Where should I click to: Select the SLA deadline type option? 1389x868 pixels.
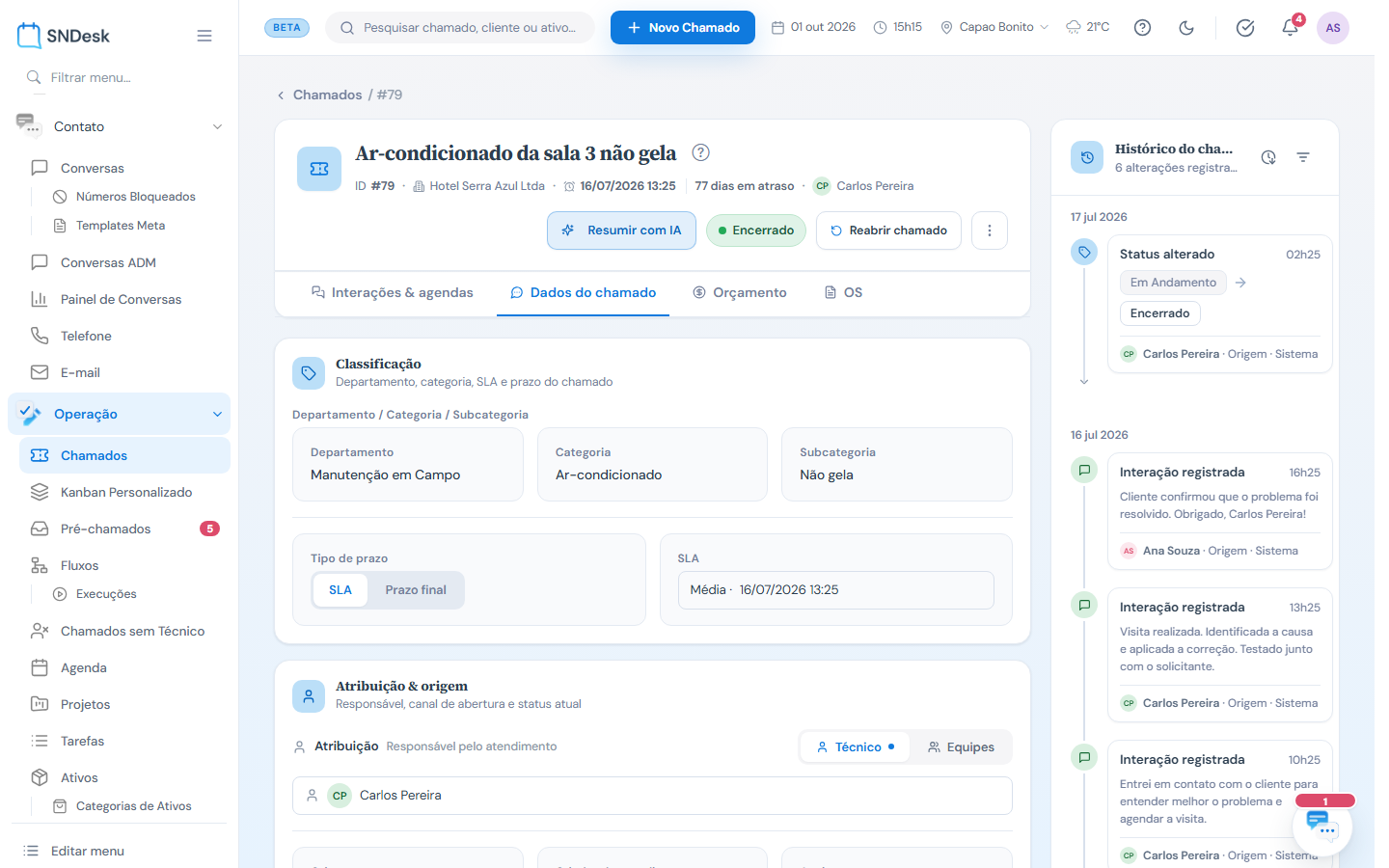[x=340, y=590]
